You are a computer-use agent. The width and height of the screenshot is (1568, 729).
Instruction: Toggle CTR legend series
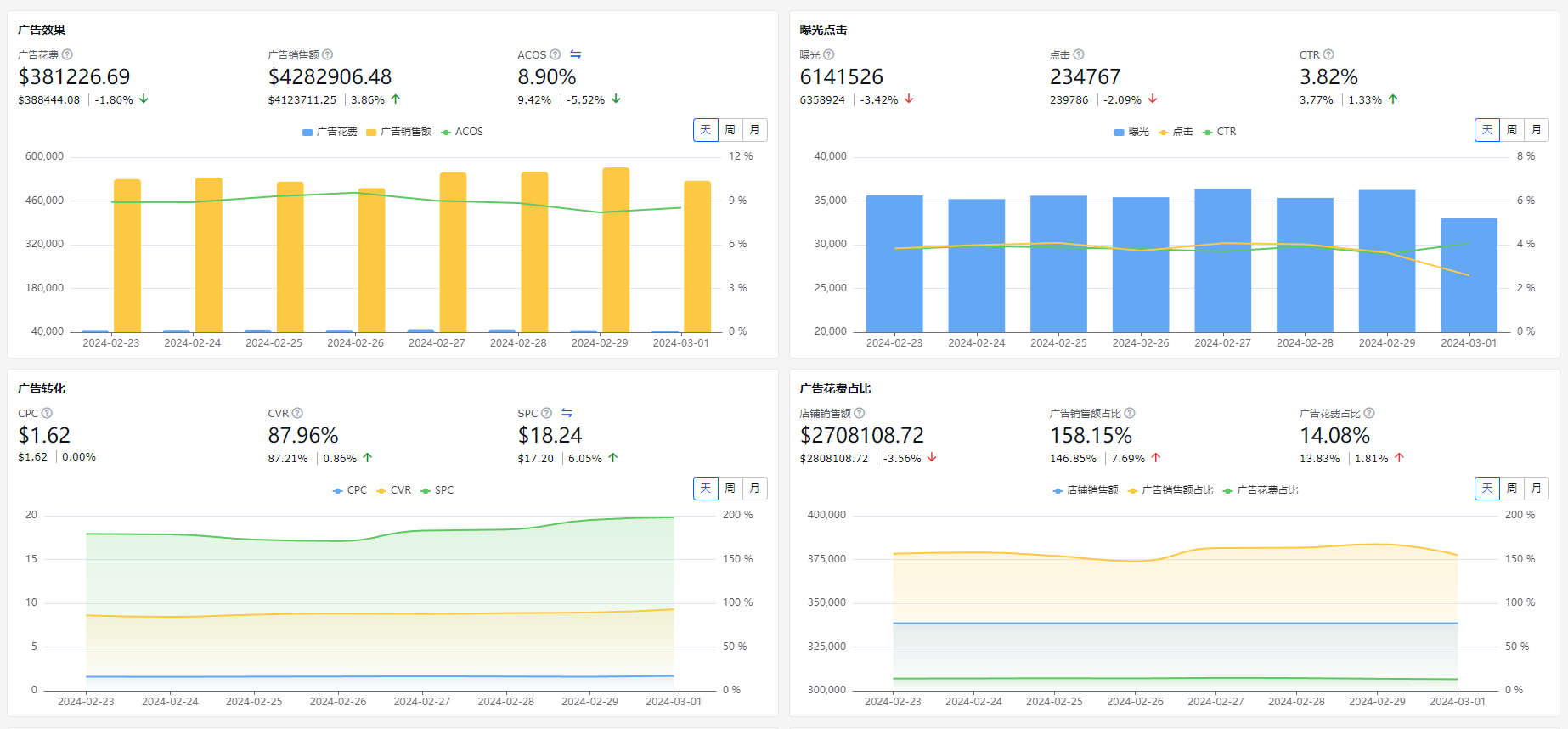point(1219,132)
